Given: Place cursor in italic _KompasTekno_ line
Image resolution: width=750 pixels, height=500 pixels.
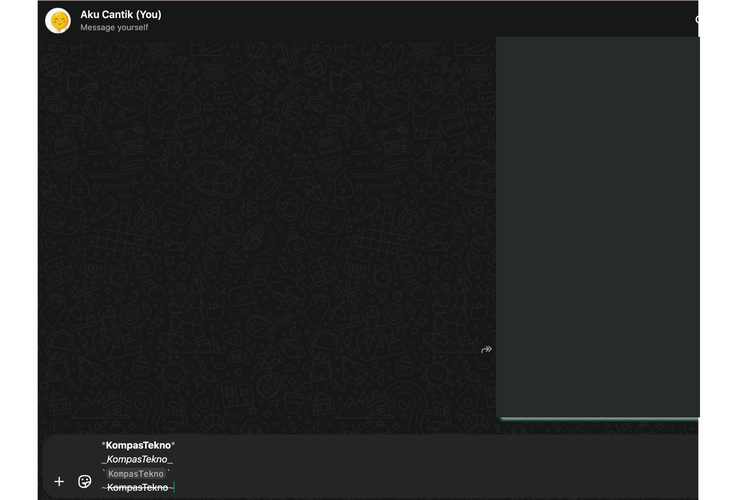Looking at the screenshot, I should tap(138, 459).
